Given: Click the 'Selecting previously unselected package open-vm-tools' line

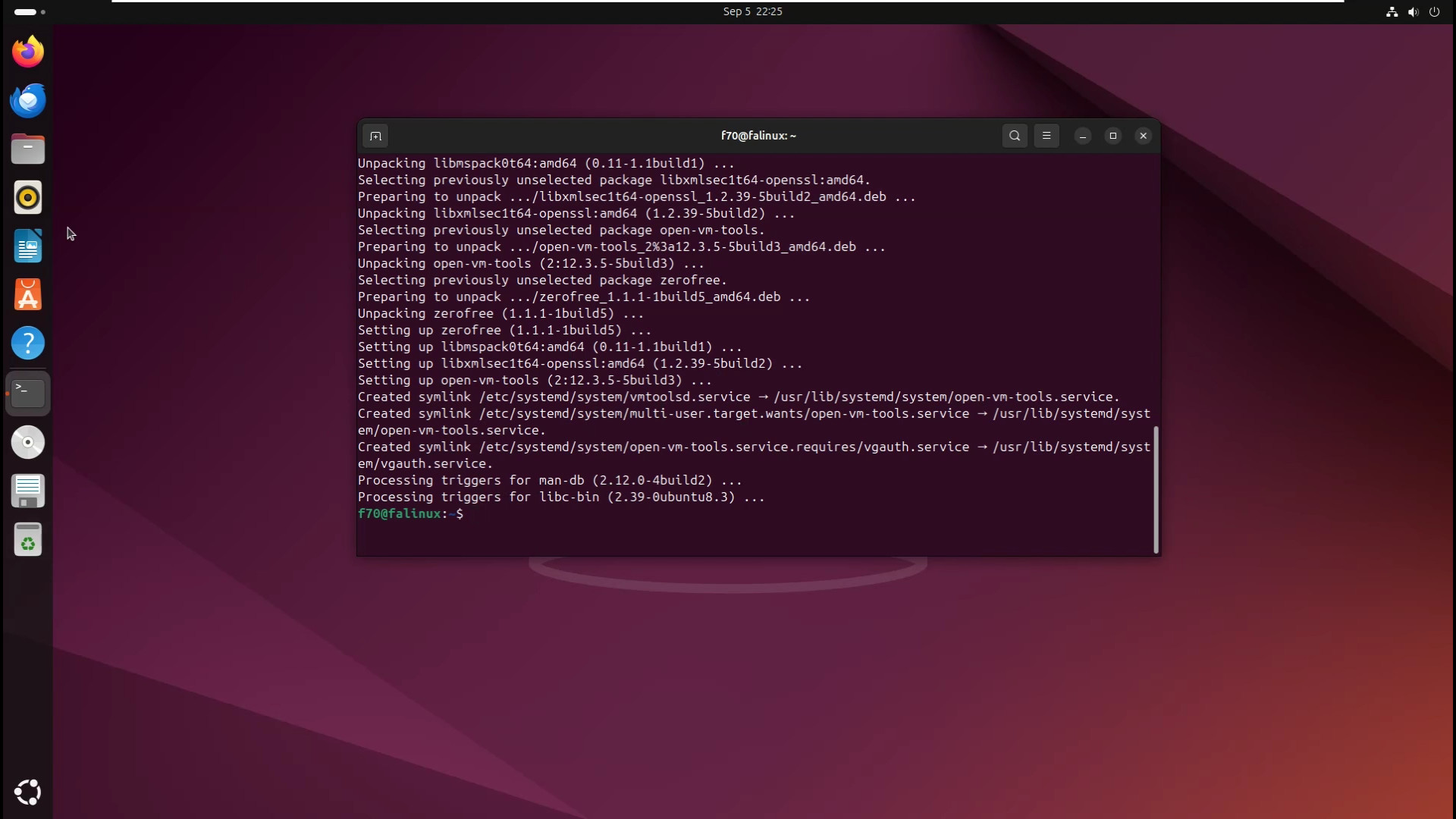Looking at the screenshot, I should 561,230.
